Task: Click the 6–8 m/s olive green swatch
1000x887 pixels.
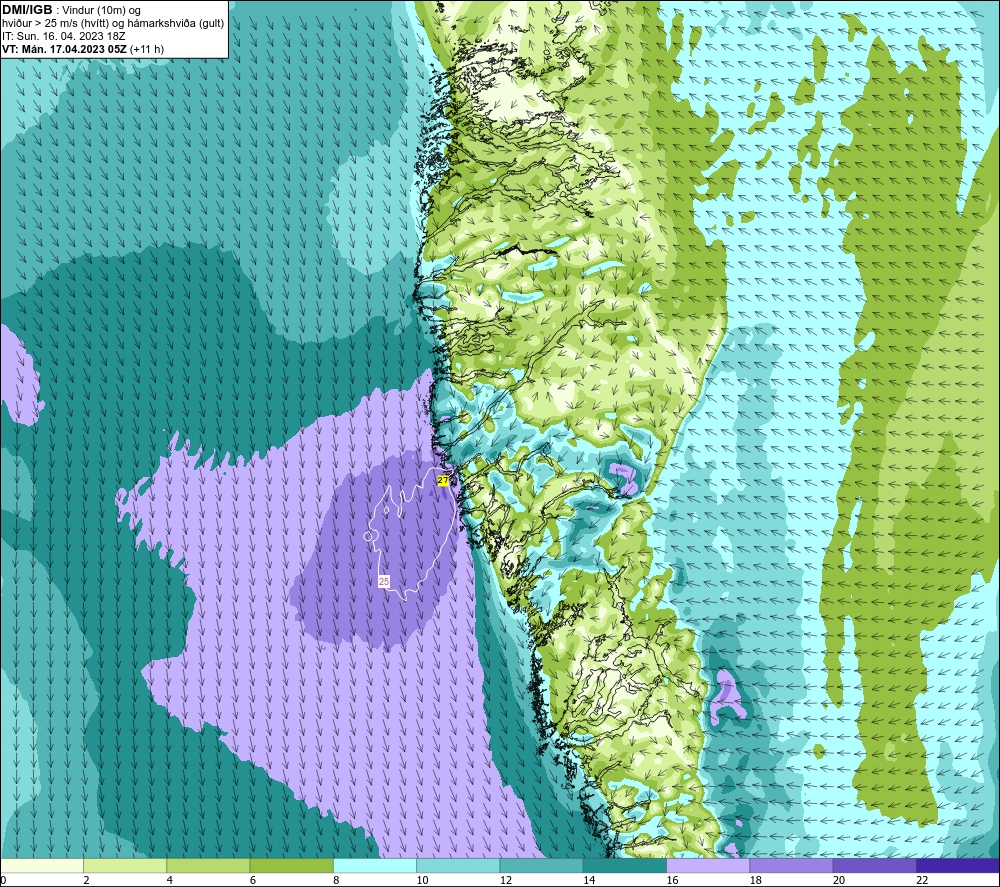Action: 291,865
